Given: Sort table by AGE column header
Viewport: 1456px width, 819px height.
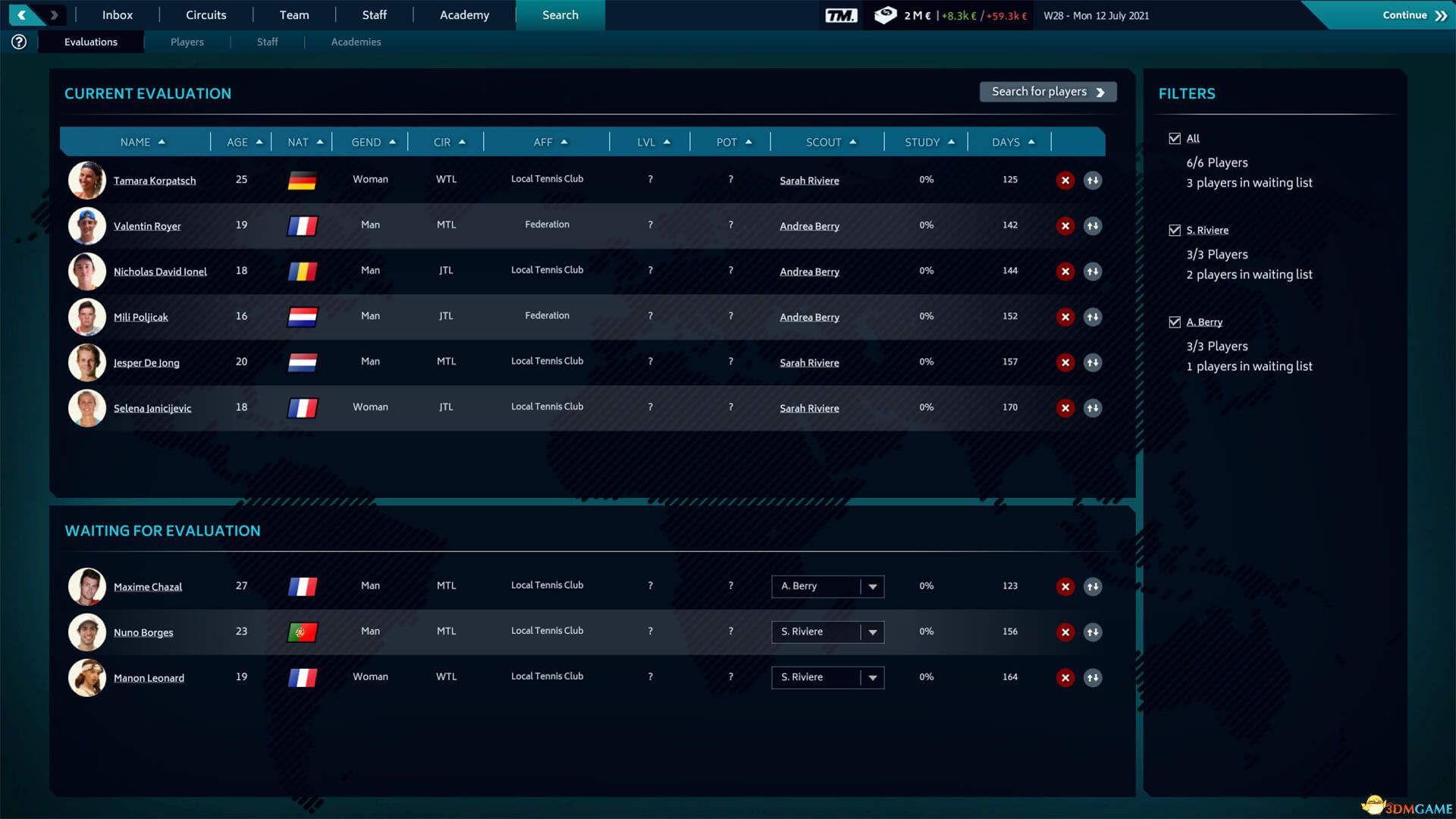Looking at the screenshot, I should (244, 143).
